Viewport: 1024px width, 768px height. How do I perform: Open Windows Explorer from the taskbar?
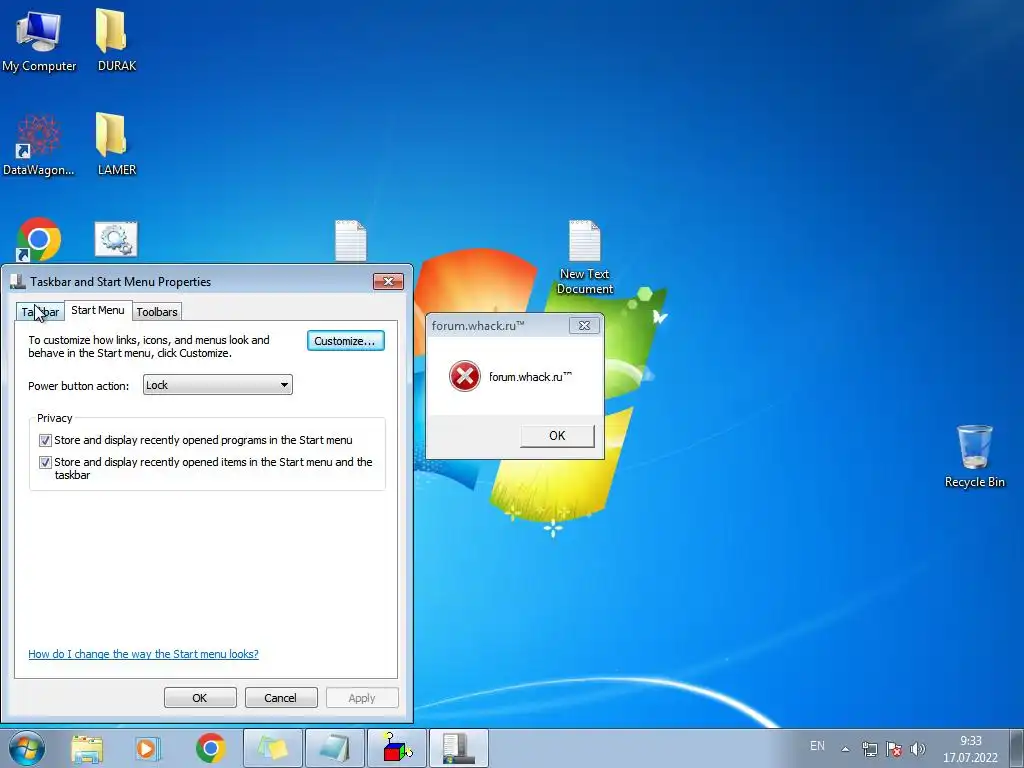[87, 748]
